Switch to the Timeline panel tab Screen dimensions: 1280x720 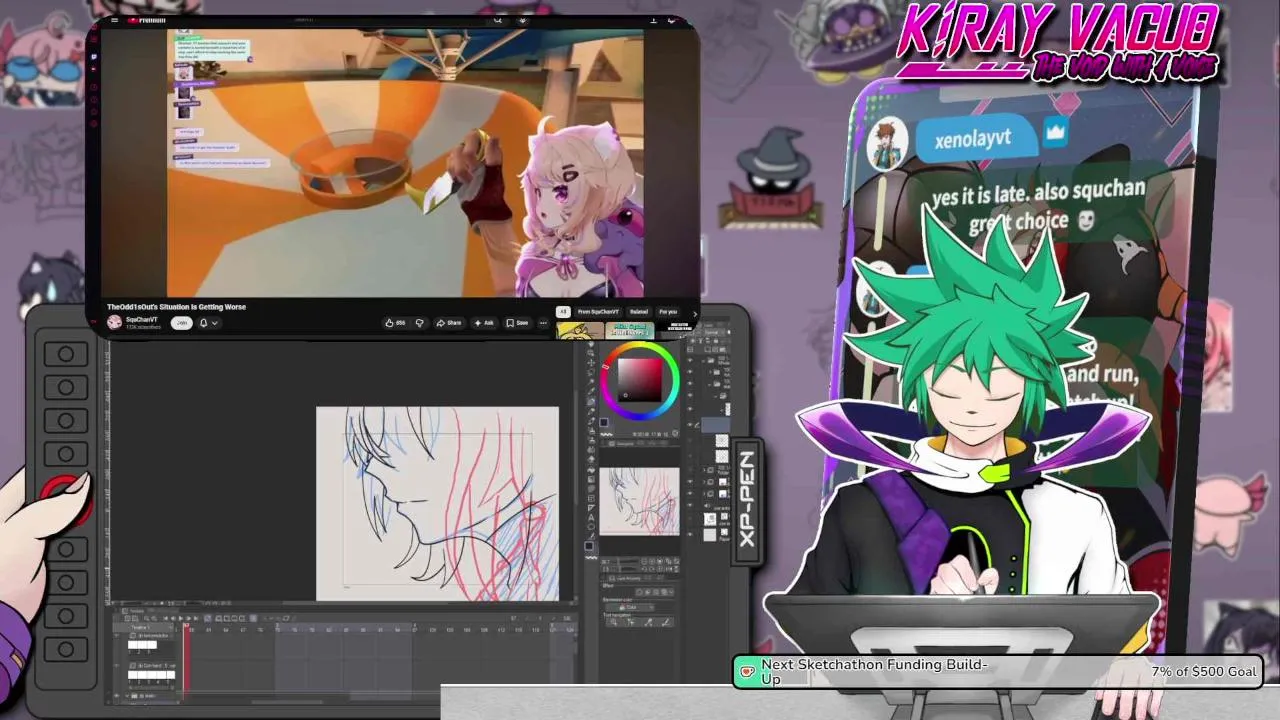[134, 611]
